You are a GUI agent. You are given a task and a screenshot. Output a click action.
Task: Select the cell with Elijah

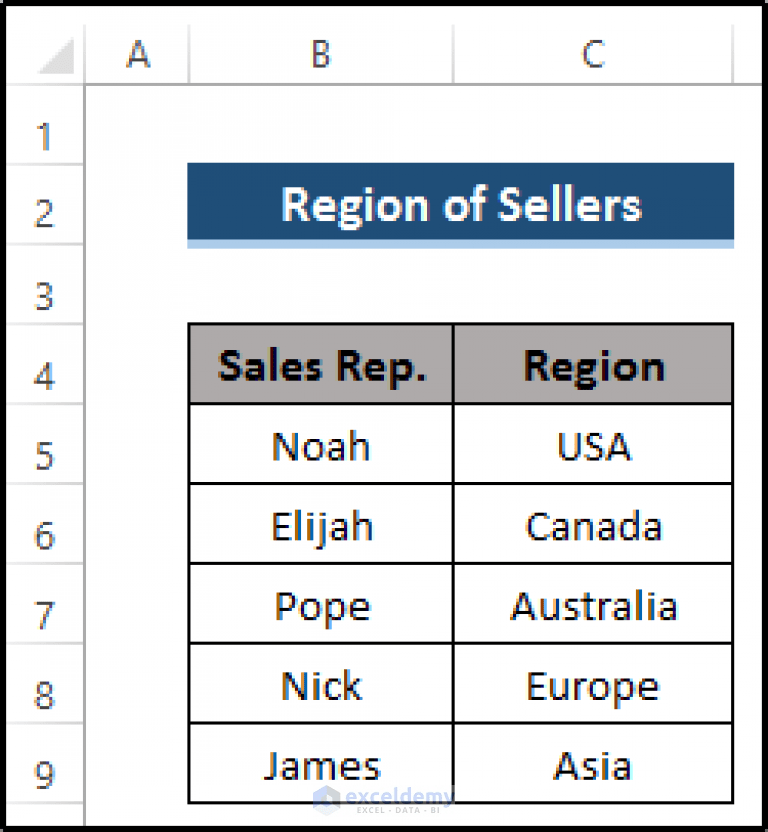[x=319, y=524]
